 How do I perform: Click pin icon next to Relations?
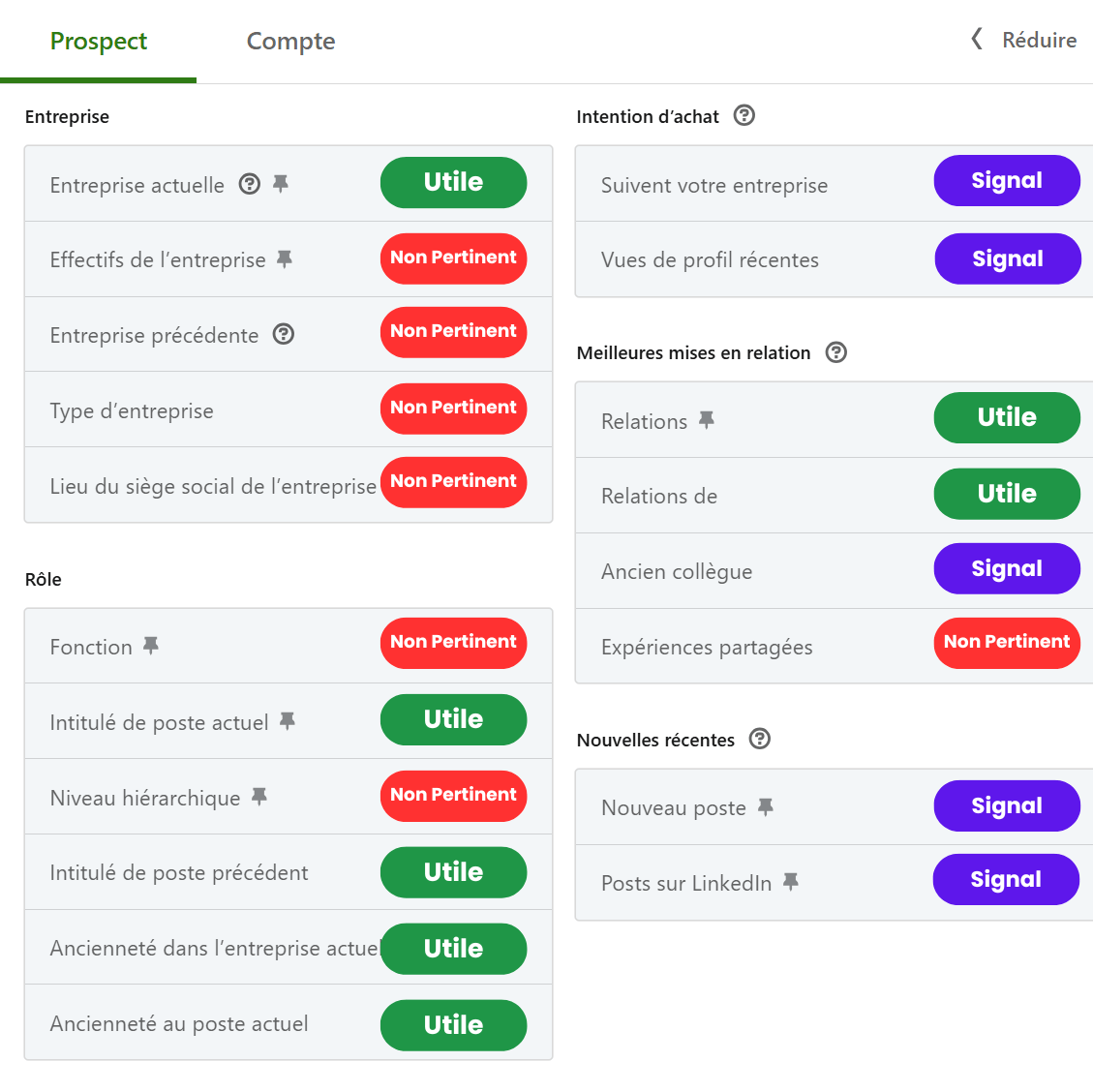click(707, 419)
